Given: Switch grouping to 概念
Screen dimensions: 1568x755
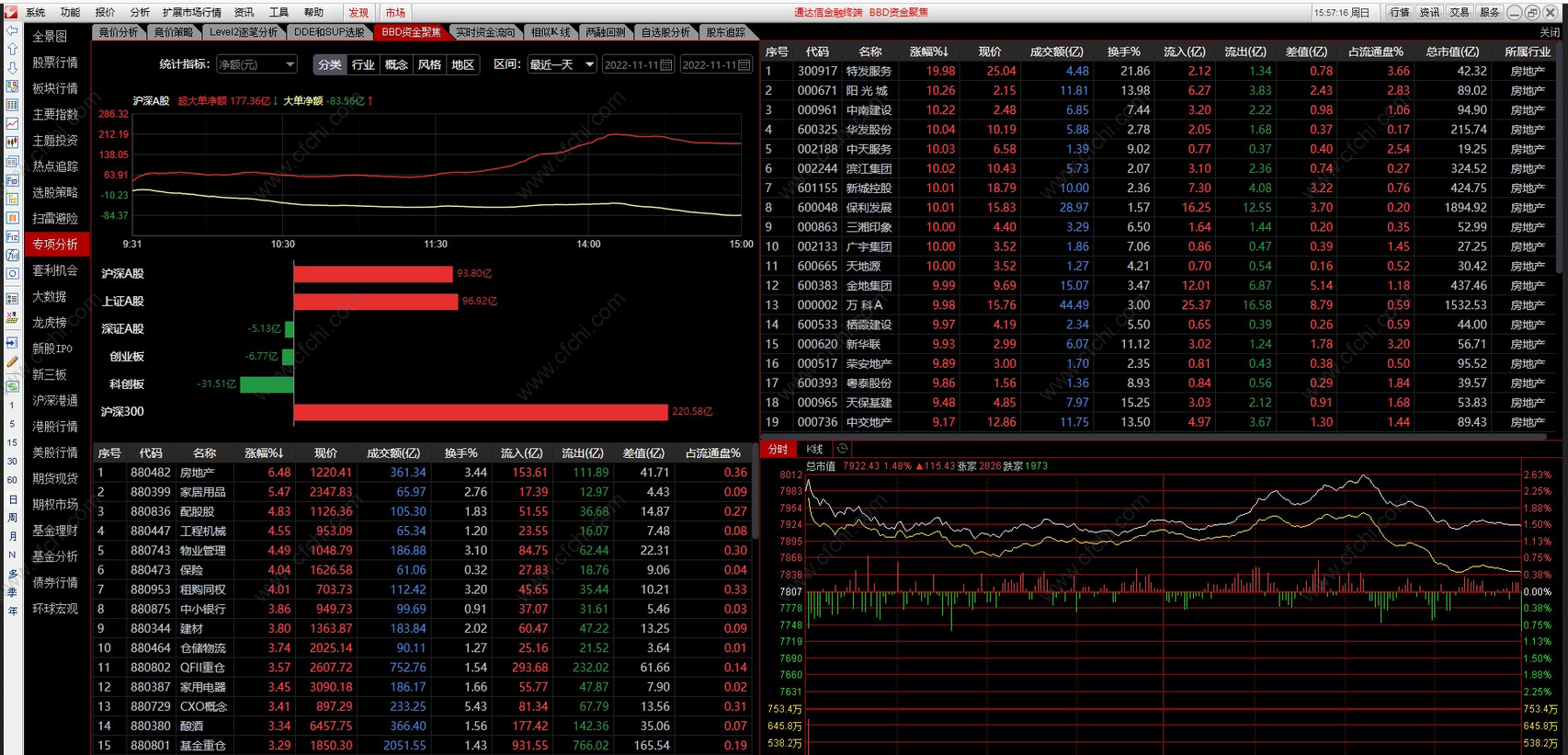Looking at the screenshot, I should [396, 64].
